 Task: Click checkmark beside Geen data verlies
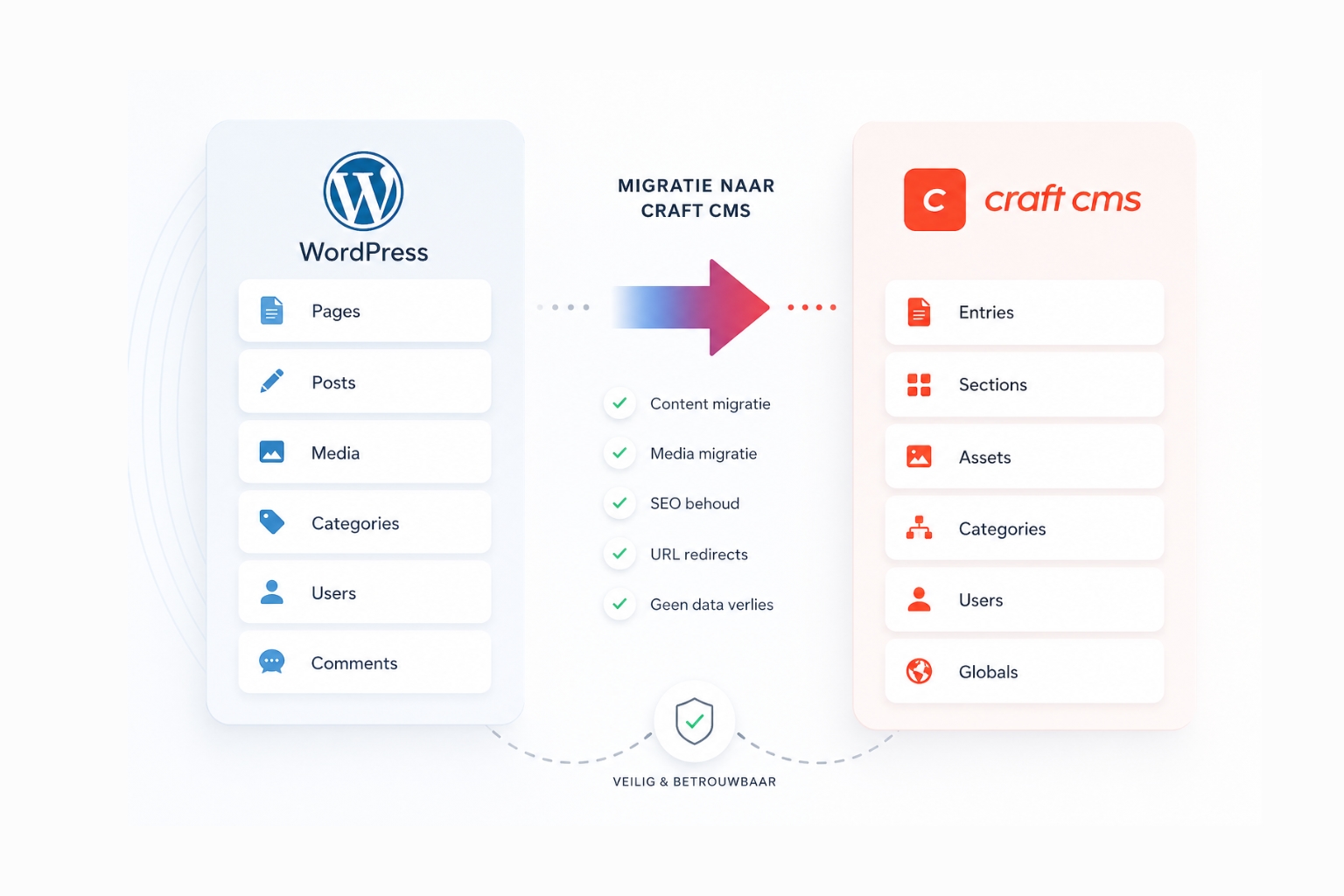click(619, 604)
